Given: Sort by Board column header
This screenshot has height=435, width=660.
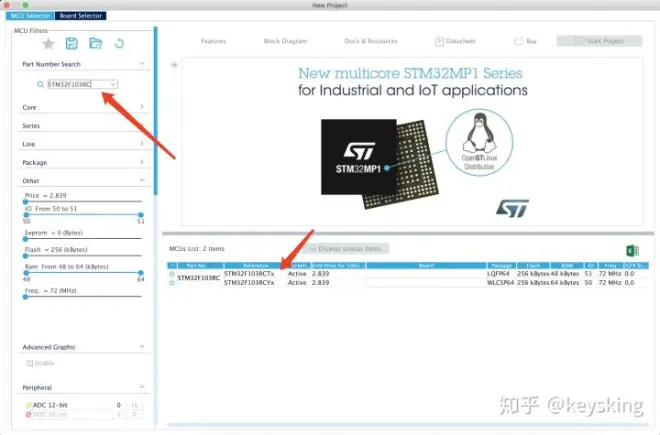Looking at the screenshot, I should 426,265.
